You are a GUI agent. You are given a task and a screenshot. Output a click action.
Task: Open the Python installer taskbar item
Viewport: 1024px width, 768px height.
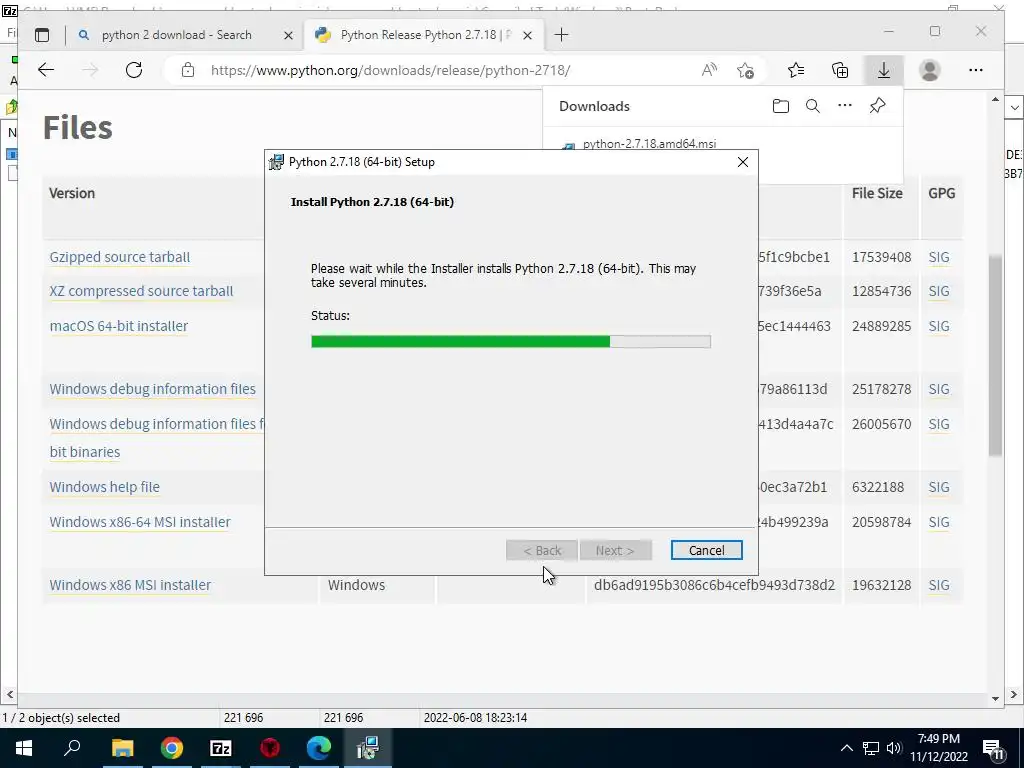click(x=368, y=748)
